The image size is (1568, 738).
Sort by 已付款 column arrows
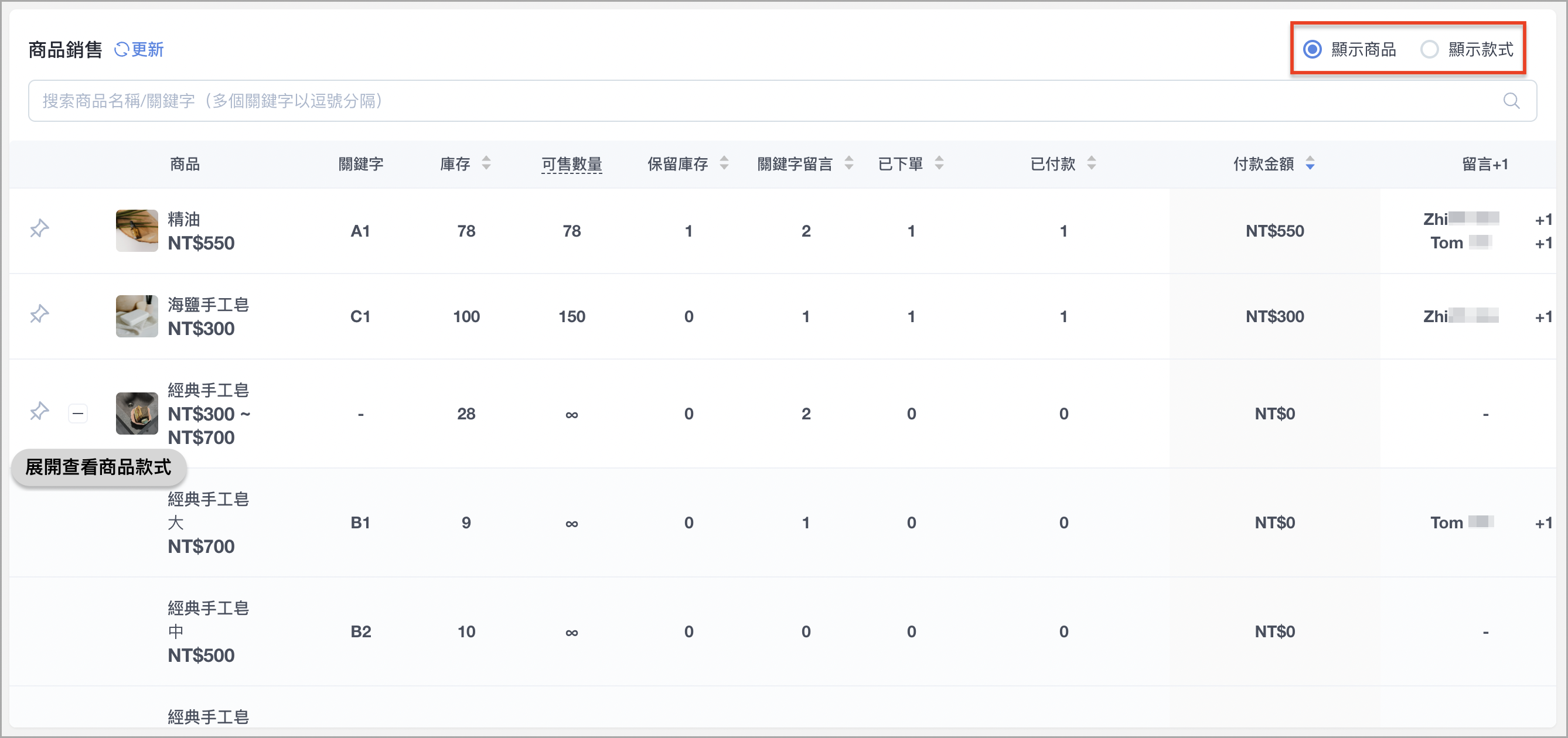point(1092,163)
